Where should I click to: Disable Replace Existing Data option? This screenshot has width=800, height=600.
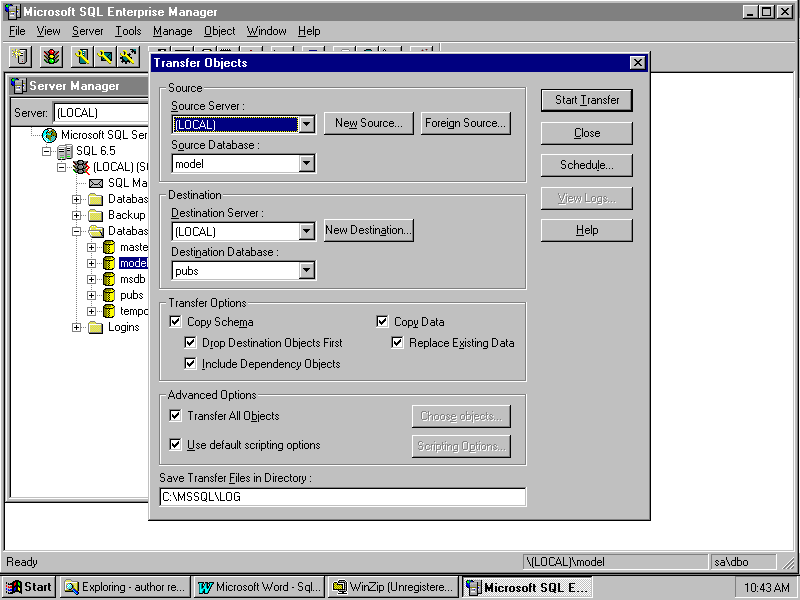[398, 343]
